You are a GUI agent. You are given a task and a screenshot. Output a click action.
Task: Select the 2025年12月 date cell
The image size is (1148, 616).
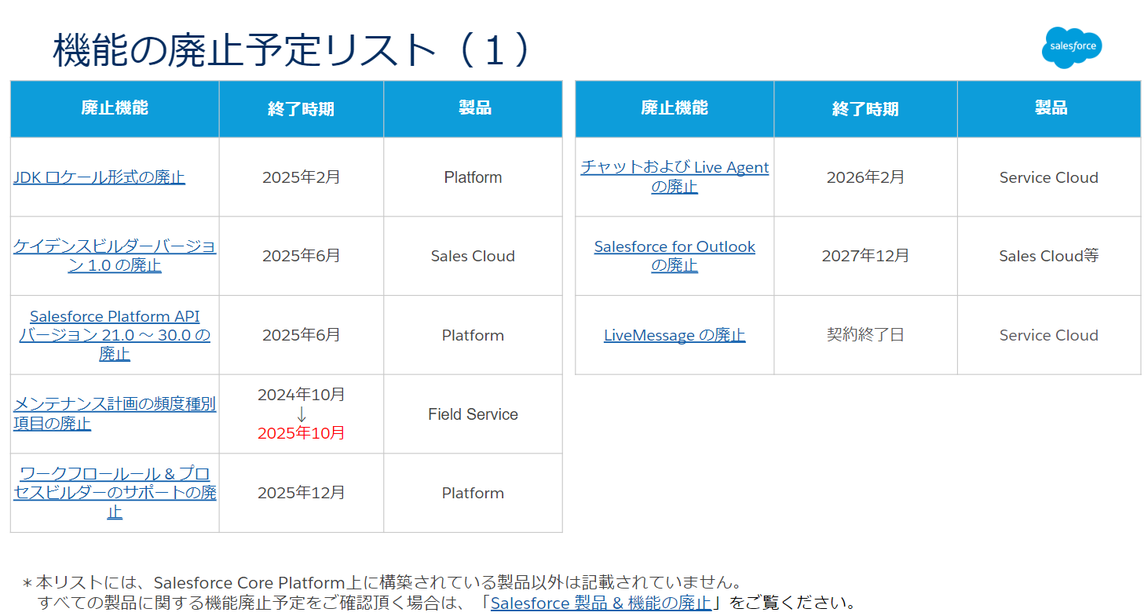301,493
